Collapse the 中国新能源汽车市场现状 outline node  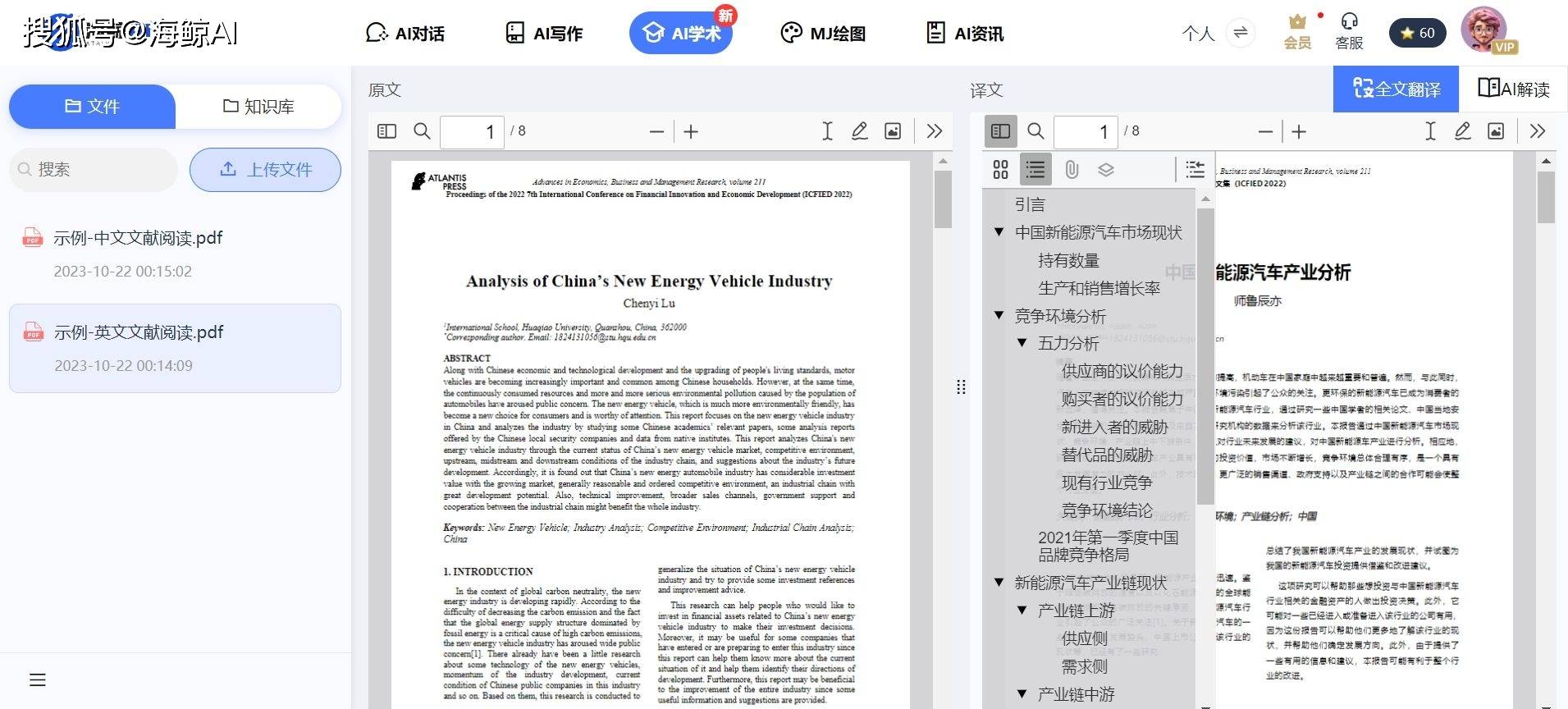tap(999, 232)
